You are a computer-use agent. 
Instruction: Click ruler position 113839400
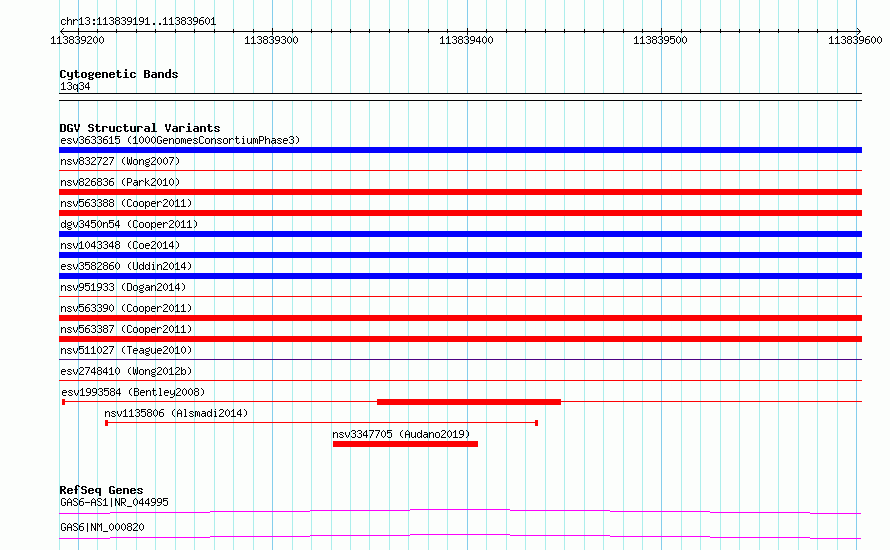(x=466, y=40)
